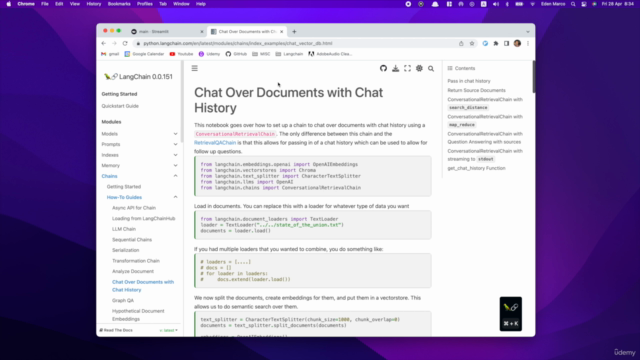Open the gmail bookmark
640x360 pixels.
pyautogui.click(x=110, y=54)
